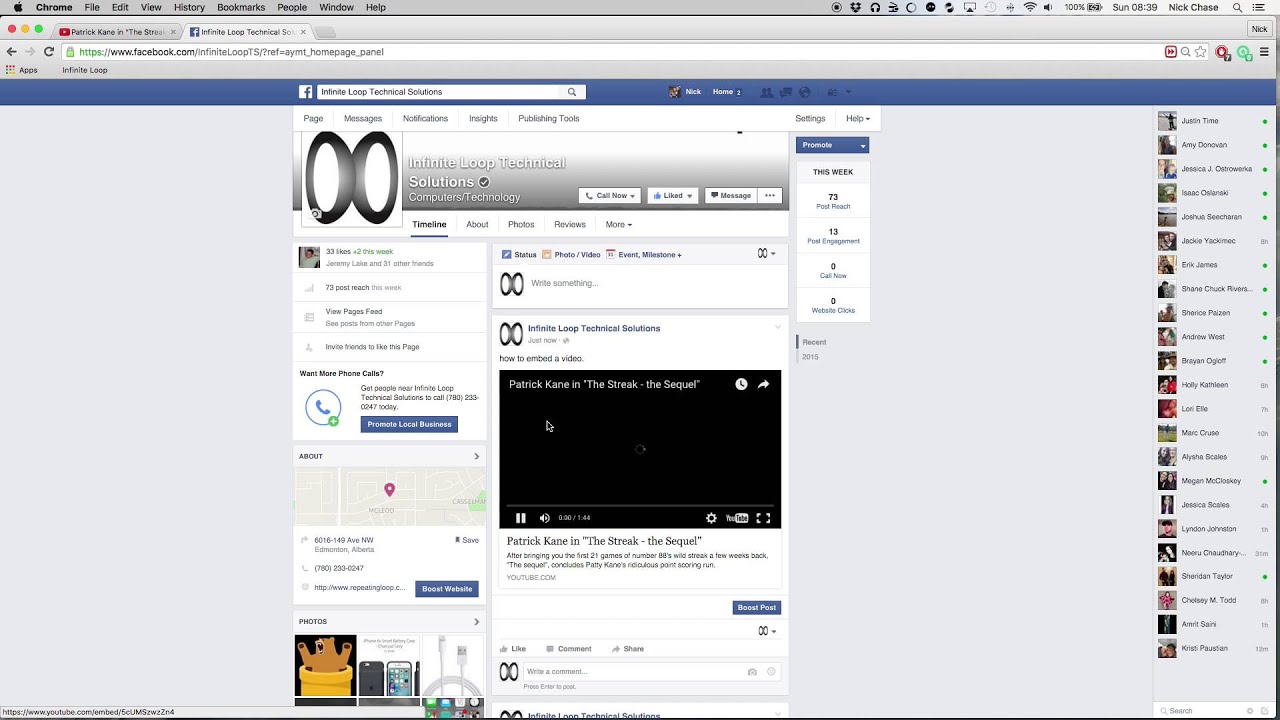Viewport: 1280px width, 720px height.
Task: Open View Pages Feed link
Action: [354, 311]
